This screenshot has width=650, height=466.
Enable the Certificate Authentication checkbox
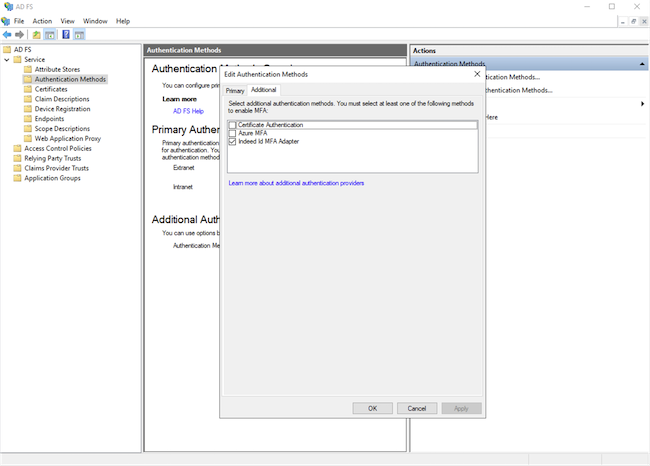(233, 125)
